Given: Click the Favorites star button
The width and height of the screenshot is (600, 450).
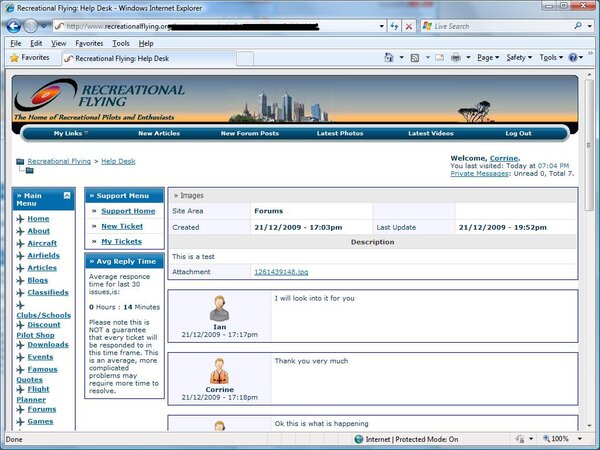Looking at the screenshot, I should tap(29, 58).
